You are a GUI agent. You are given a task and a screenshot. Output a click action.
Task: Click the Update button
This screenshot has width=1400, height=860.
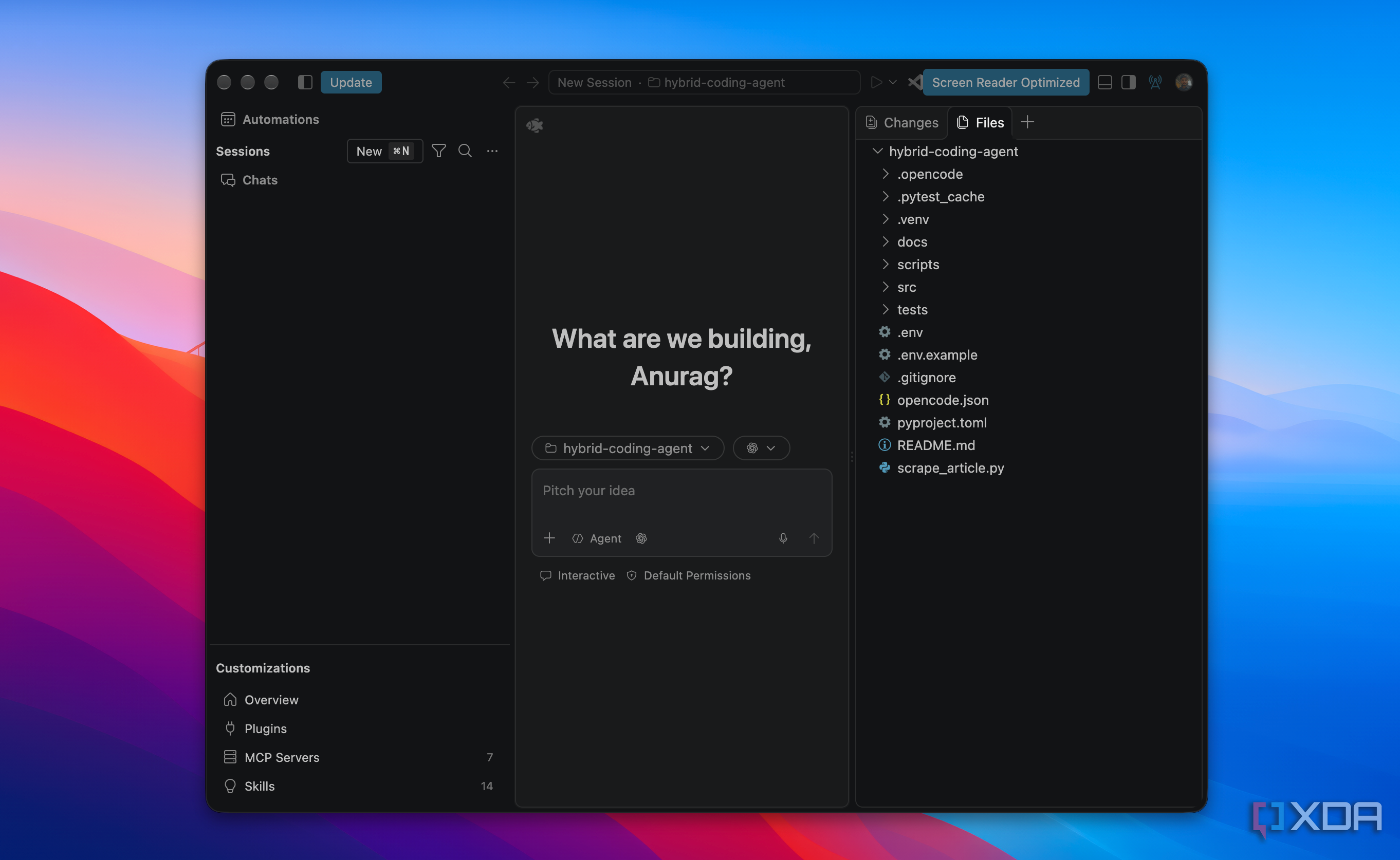[351, 83]
